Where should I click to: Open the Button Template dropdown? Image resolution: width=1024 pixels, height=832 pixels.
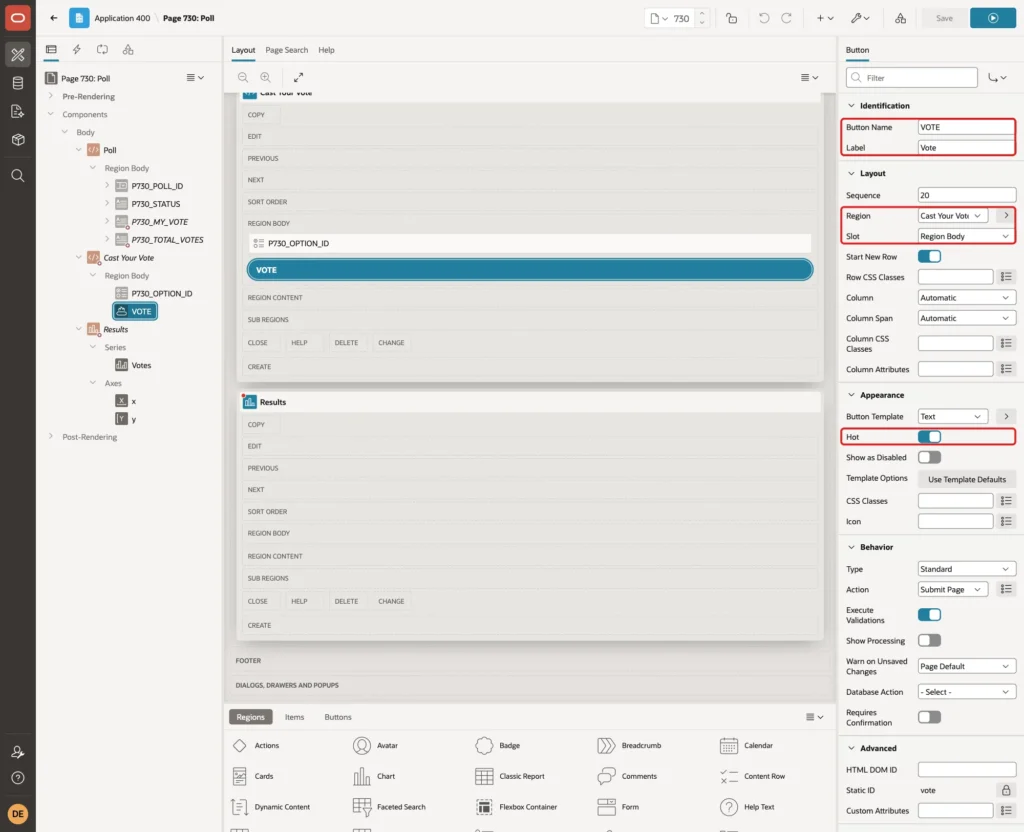click(x=952, y=417)
